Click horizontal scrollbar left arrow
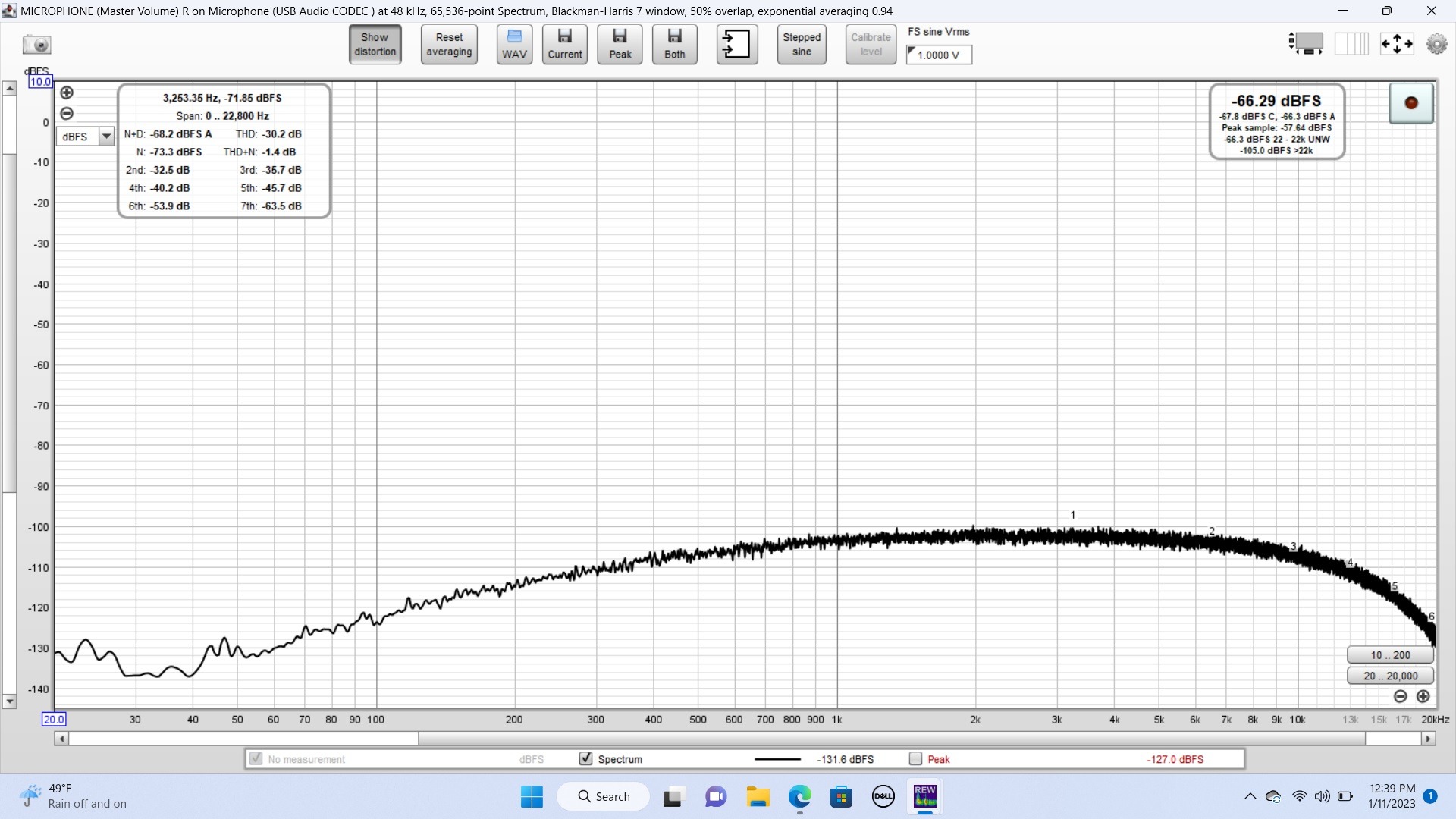The height and width of the screenshot is (819, 1456). [61, 739]
